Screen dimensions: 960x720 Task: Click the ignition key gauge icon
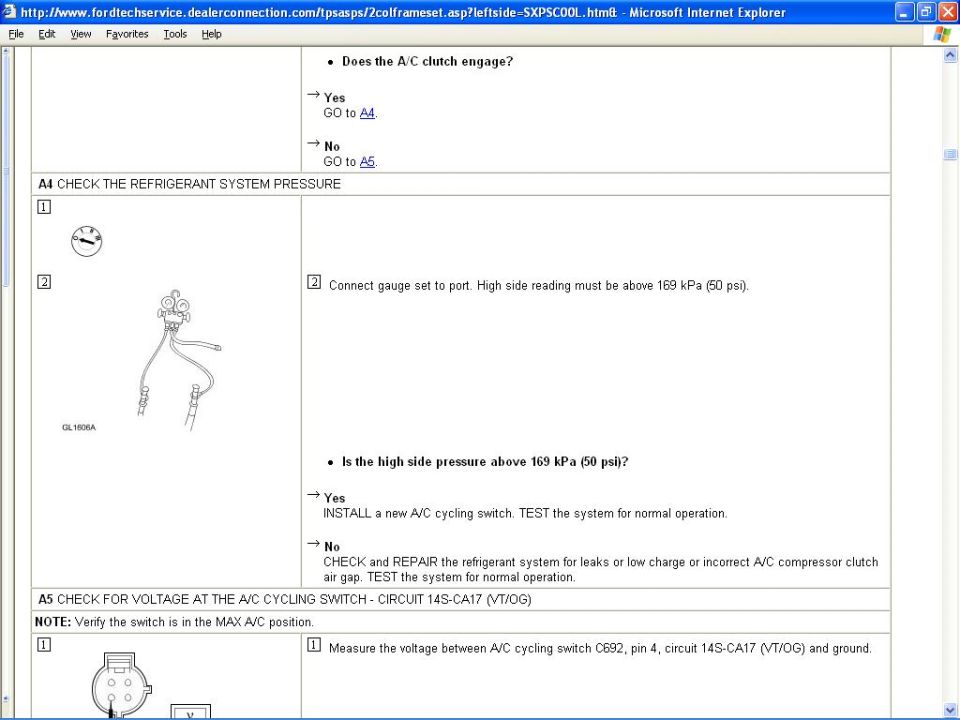(86, 241)
